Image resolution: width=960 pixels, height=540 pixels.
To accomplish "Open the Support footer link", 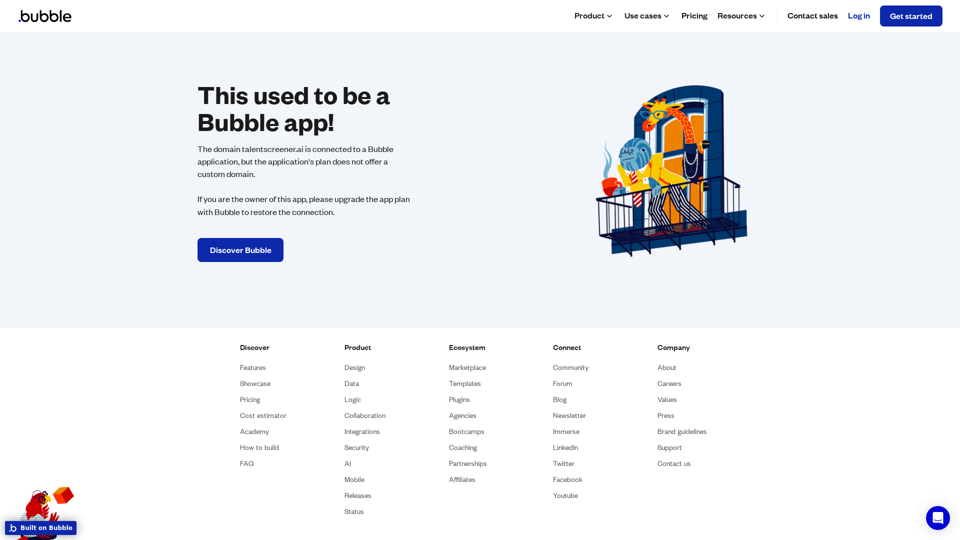I will 669,447.
